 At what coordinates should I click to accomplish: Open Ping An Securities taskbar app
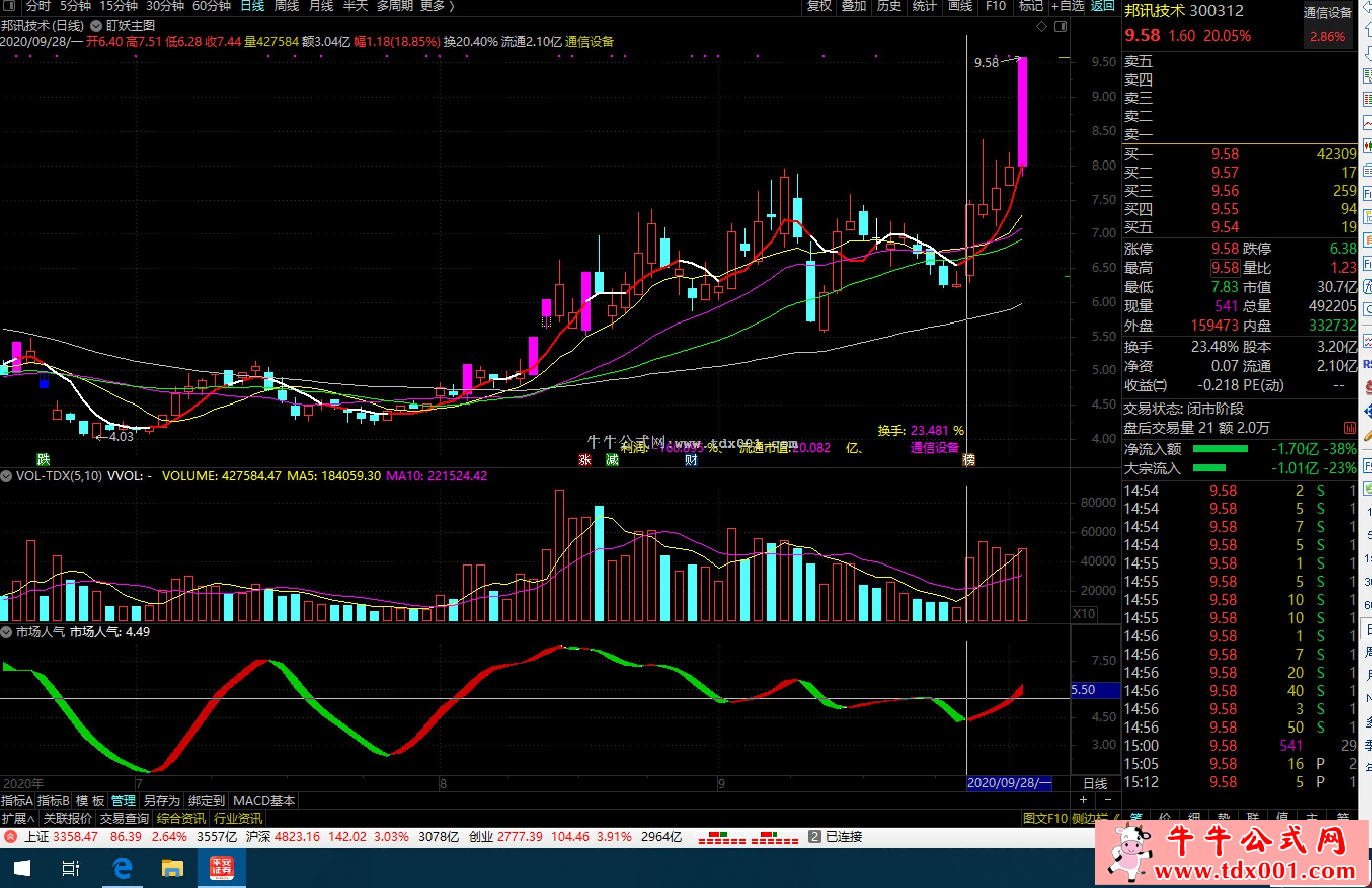221,868
